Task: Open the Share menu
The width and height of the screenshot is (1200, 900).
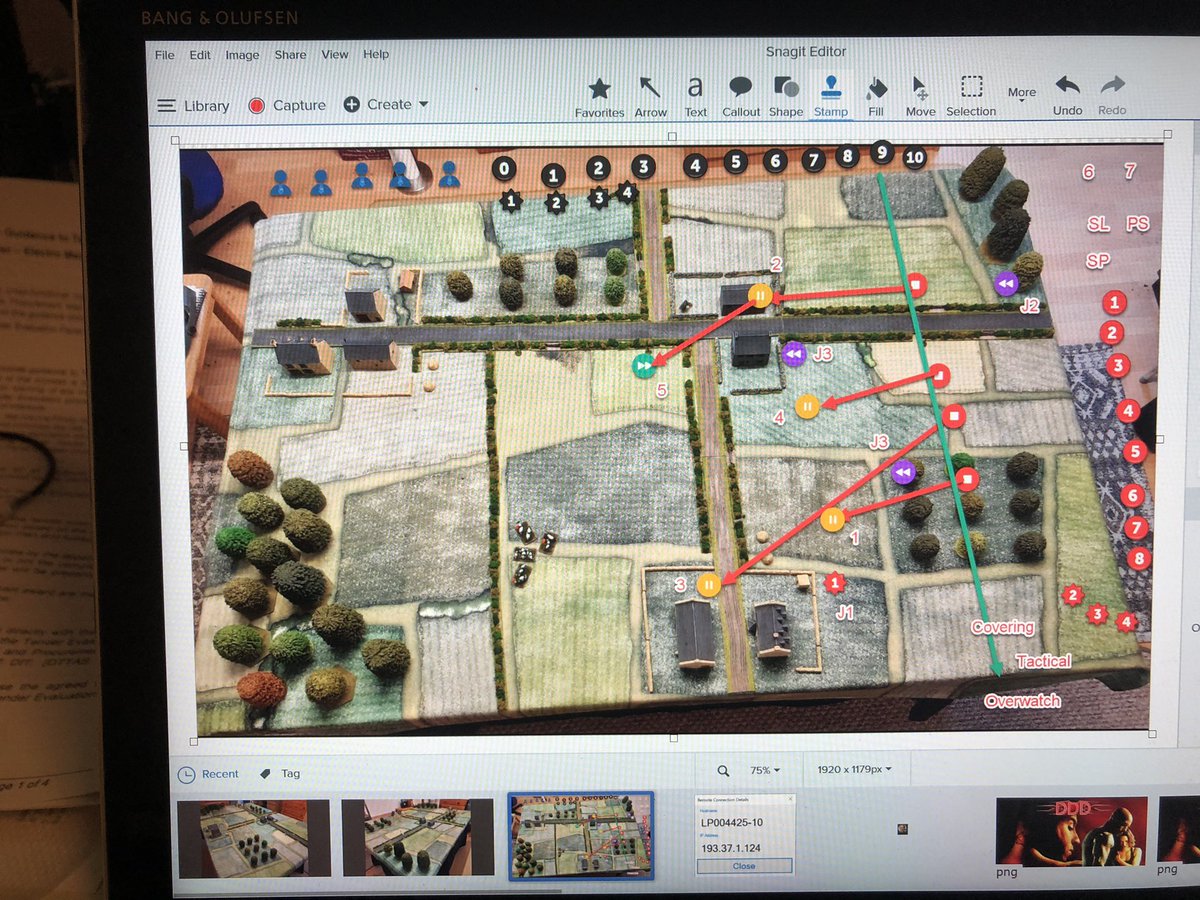Action: (x=290, y=55)
